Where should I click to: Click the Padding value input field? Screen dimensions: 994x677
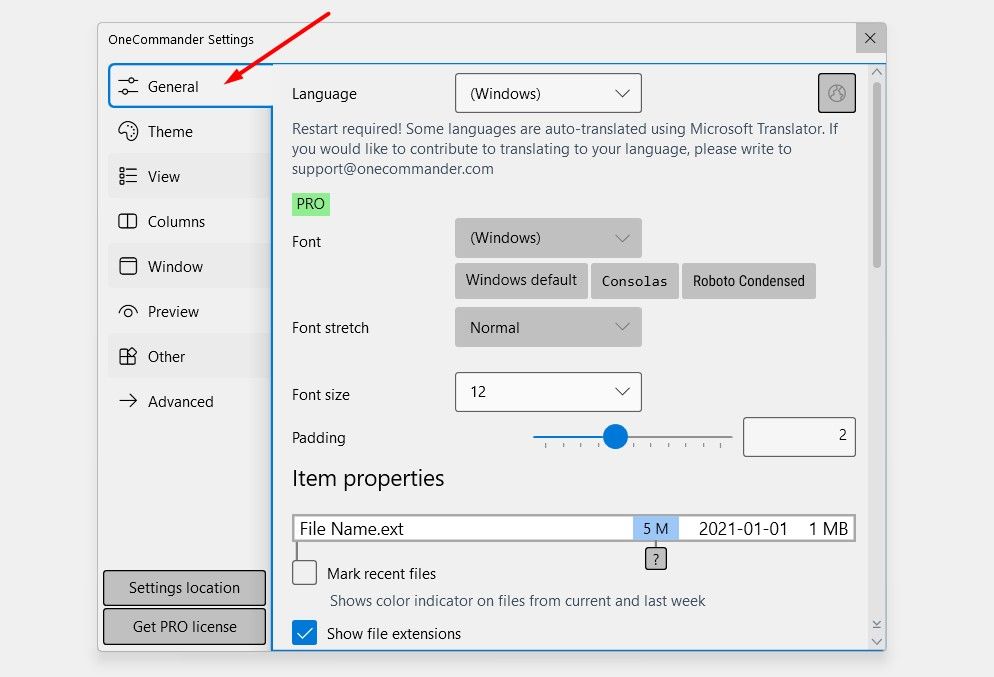point(799,437)
